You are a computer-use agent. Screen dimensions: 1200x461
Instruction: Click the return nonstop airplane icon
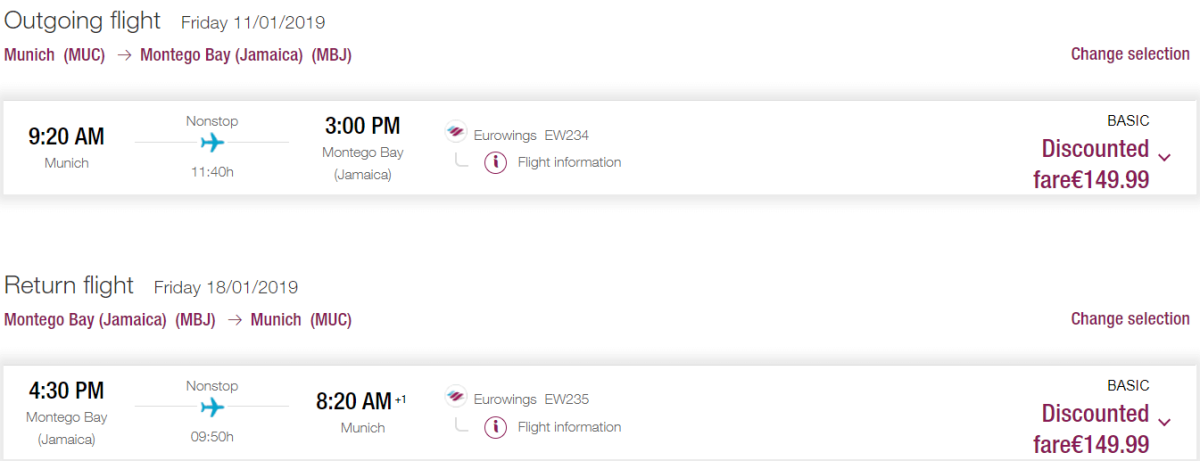click(212, 407)
